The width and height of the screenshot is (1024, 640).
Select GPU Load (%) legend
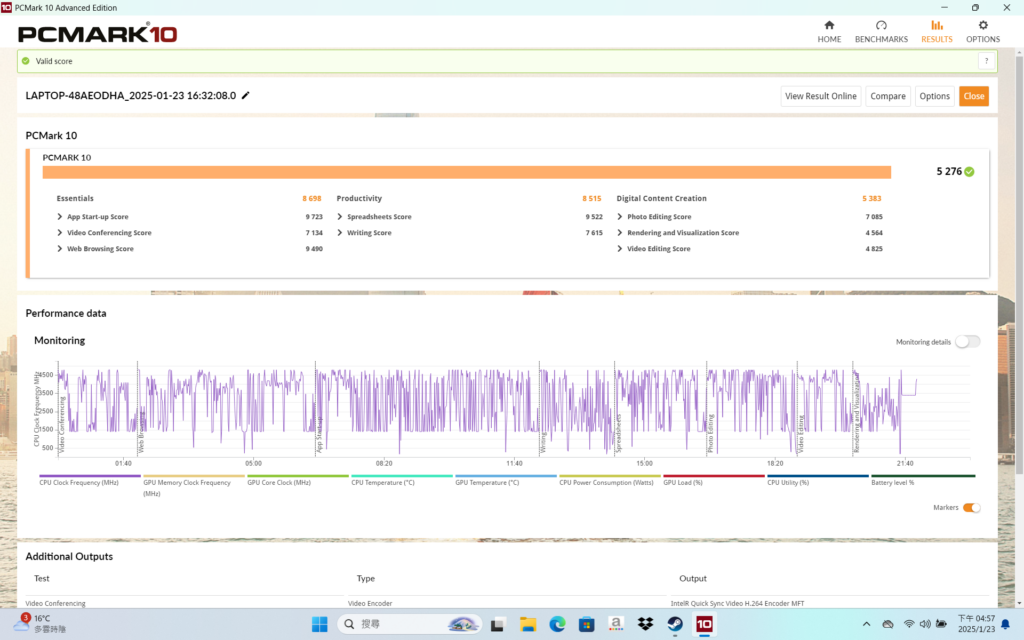point(713,480)
